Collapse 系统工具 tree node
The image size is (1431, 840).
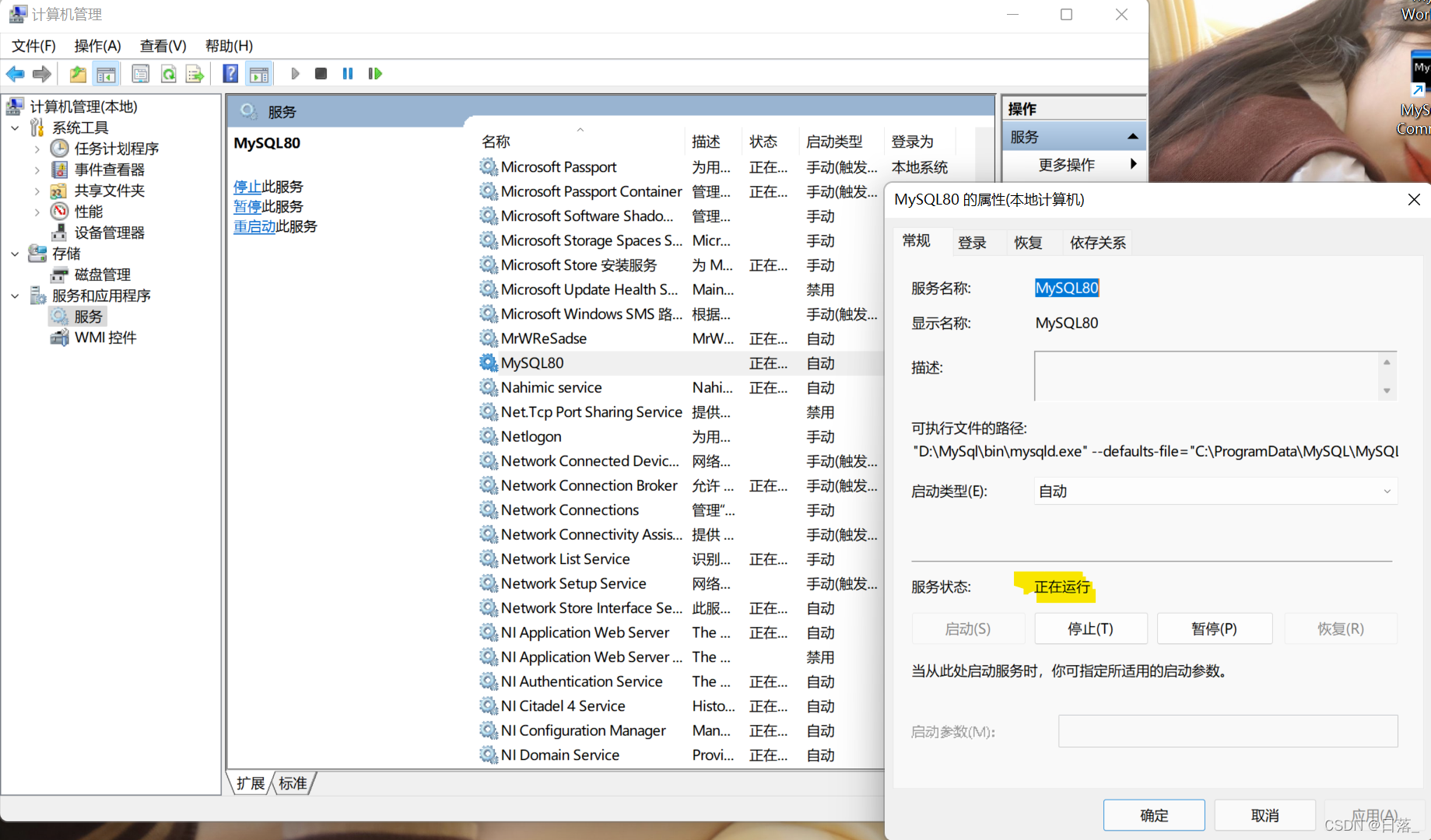[x=16, y=128]
